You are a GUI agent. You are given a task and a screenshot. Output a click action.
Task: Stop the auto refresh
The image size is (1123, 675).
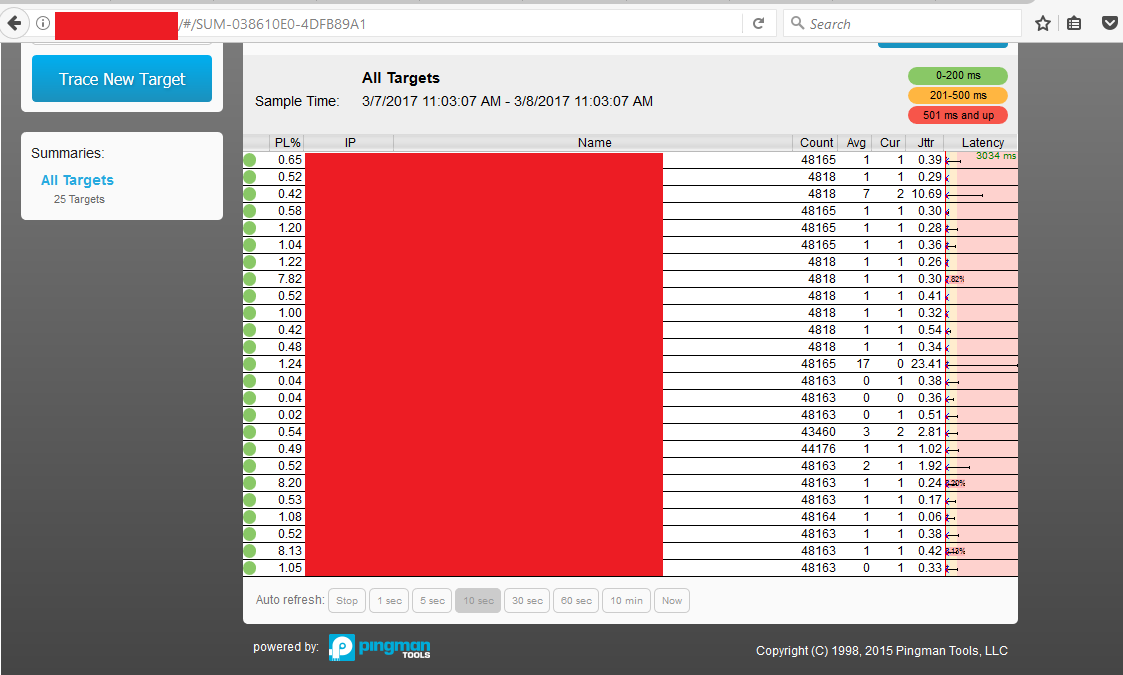pyautogui.click(x=346, y=600)
